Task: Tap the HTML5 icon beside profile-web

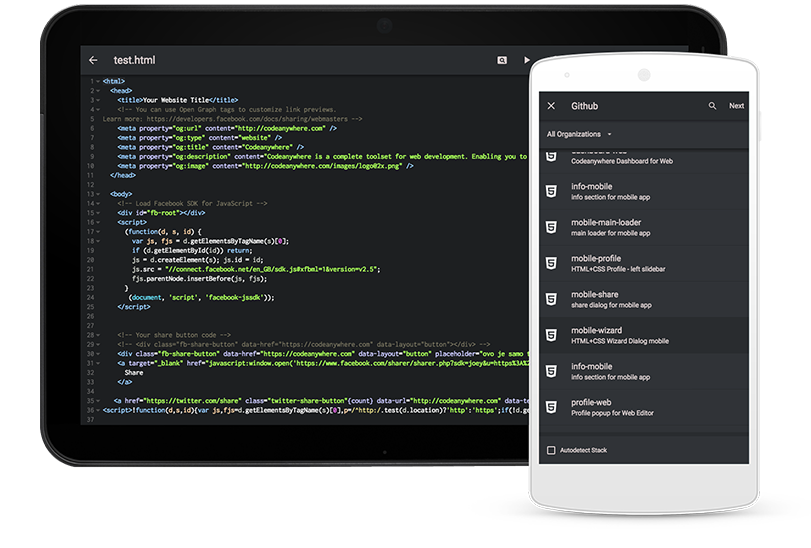Action: (551, 407)
